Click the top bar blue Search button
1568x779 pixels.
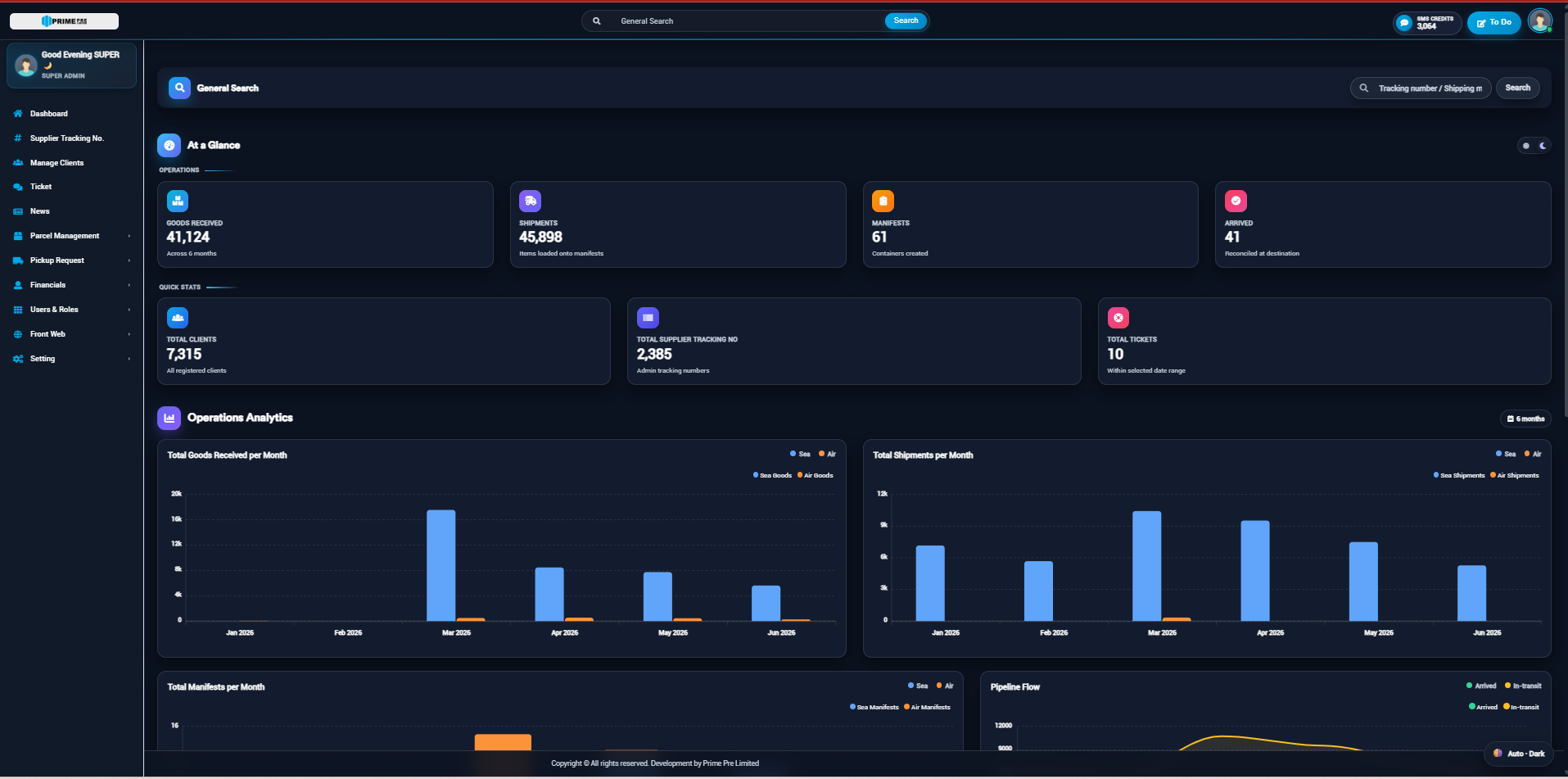(x=906, y=21)
